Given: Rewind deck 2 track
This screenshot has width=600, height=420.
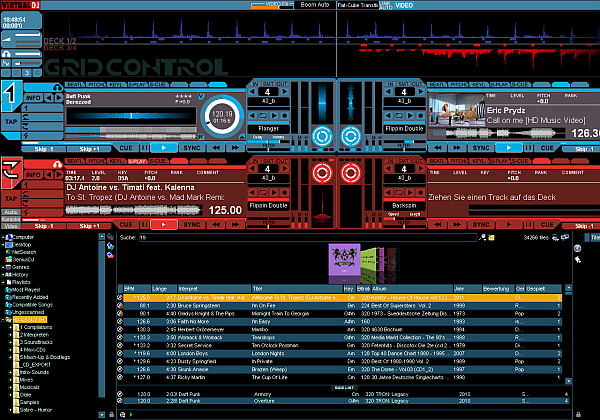Looking at the screenshot, I should pos(437,148).
